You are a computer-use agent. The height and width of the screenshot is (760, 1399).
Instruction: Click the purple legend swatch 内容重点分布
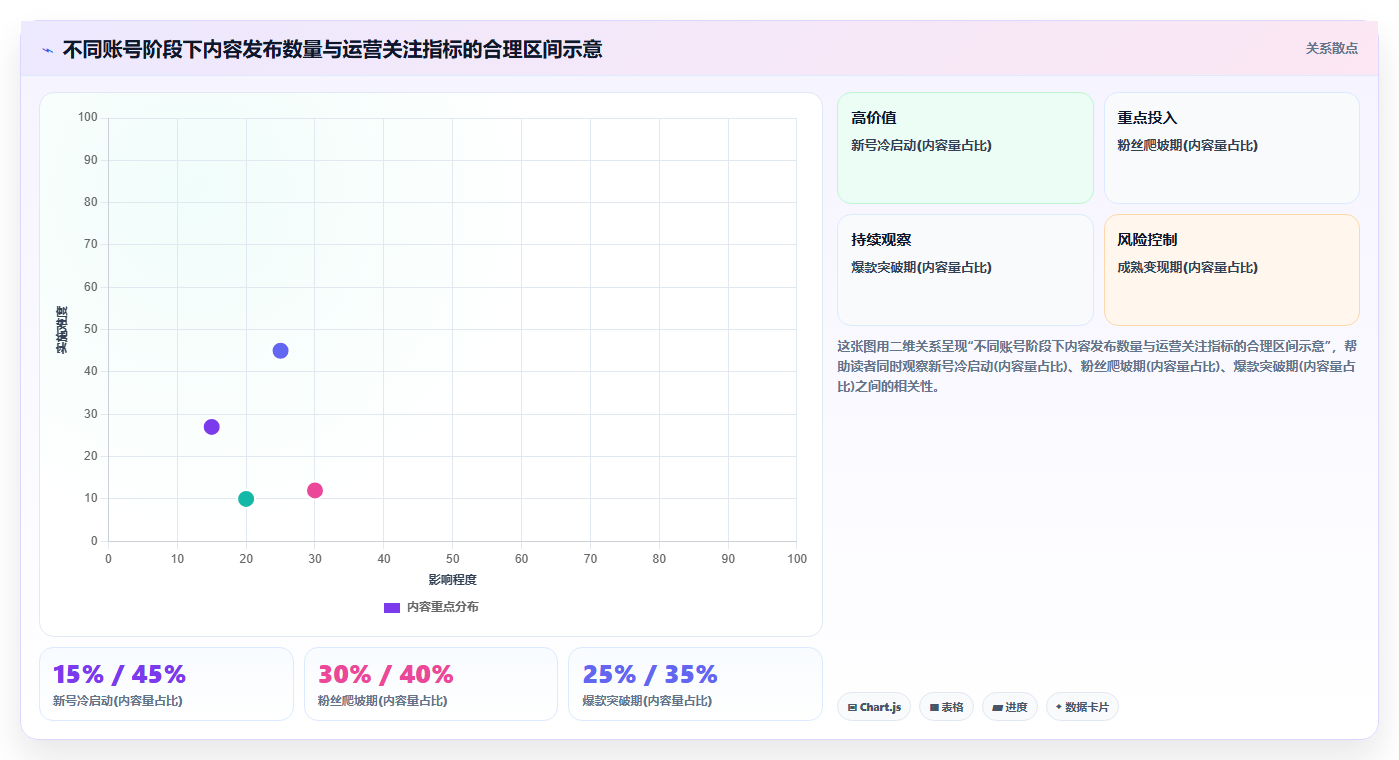point(392,607)
